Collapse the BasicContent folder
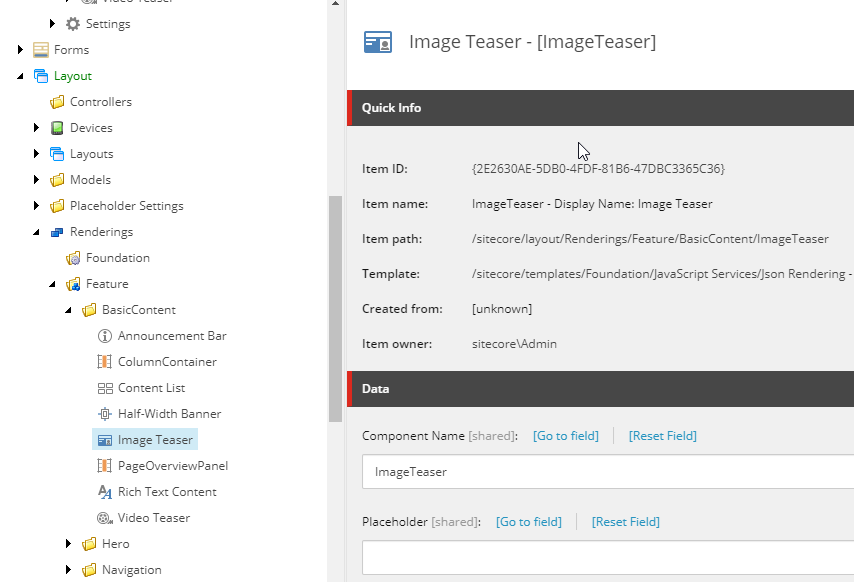The height and width of the screenshot is (582, 854). click(x=68, y=310)
